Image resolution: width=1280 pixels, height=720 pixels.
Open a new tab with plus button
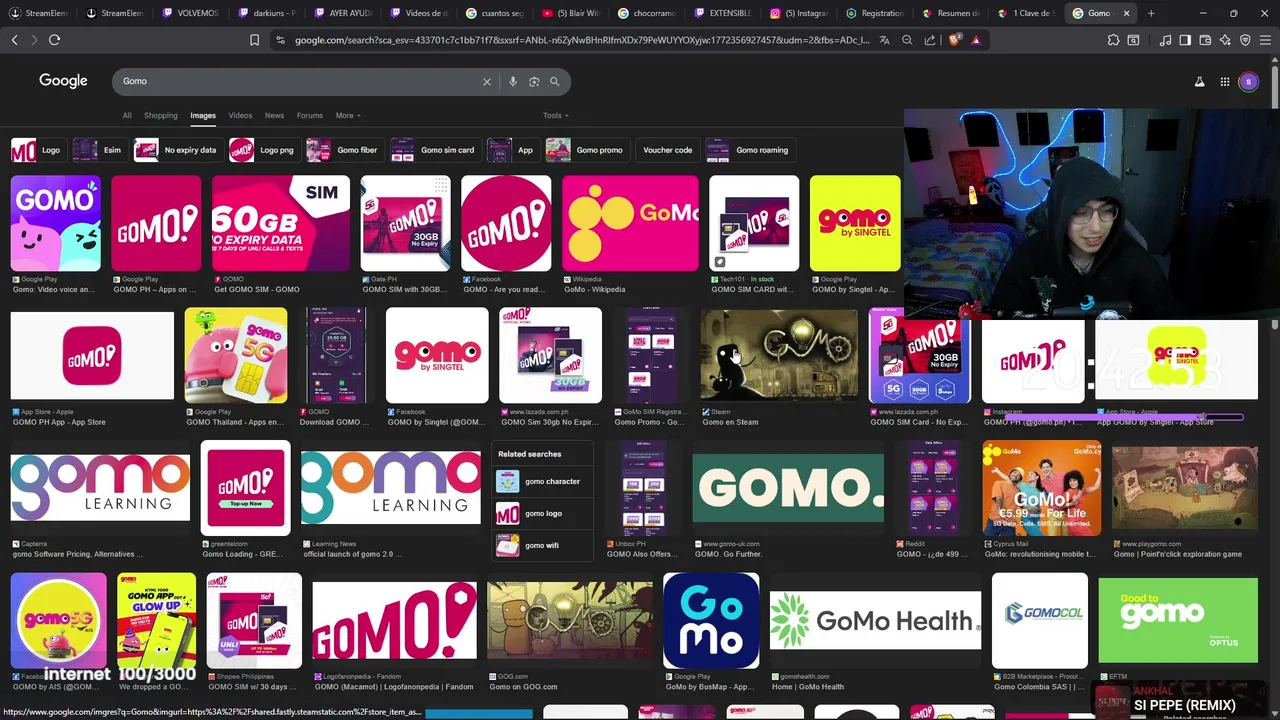[x=1151, y=13]
